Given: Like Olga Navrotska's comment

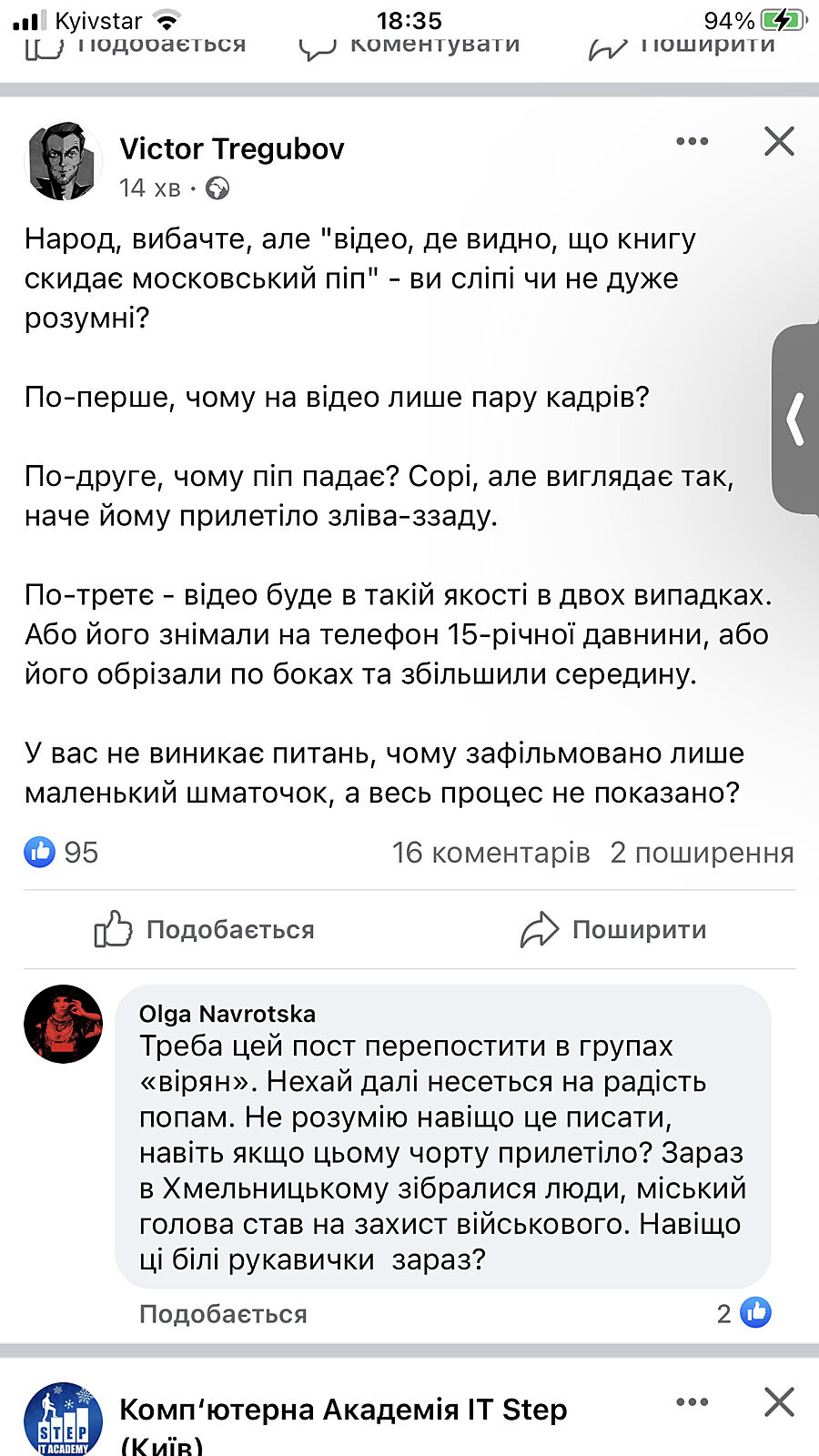Looking at the screenshot, I should tap(223, 1314).
